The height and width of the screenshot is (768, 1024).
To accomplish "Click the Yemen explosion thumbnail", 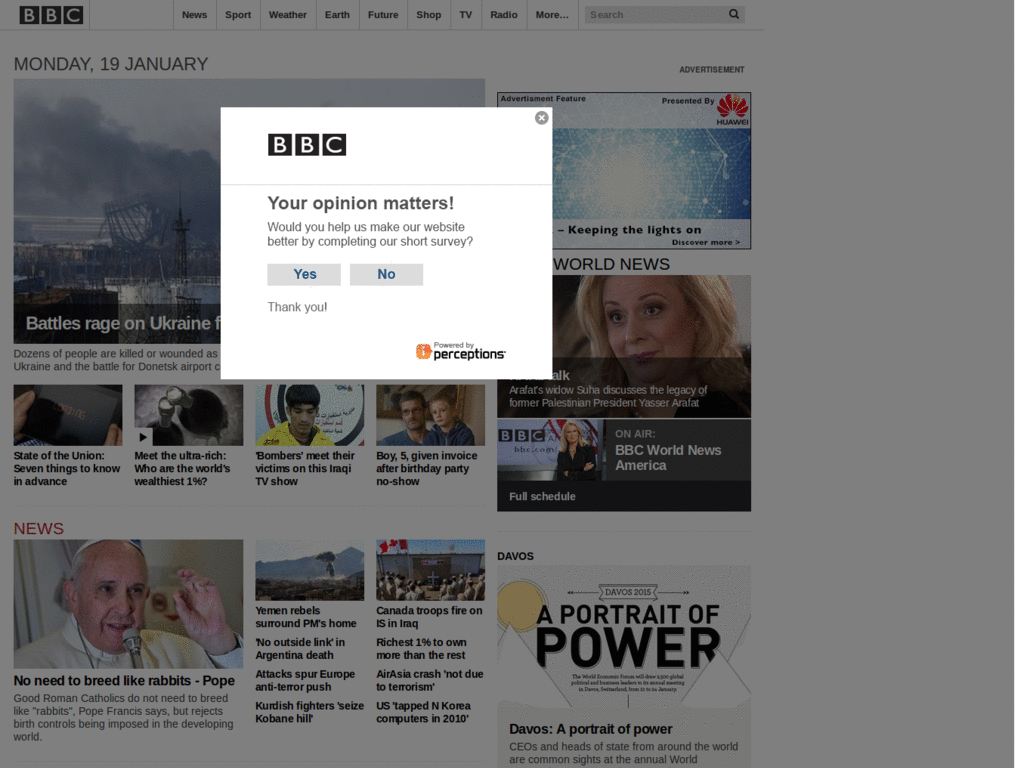I will (x=310, y=569).
